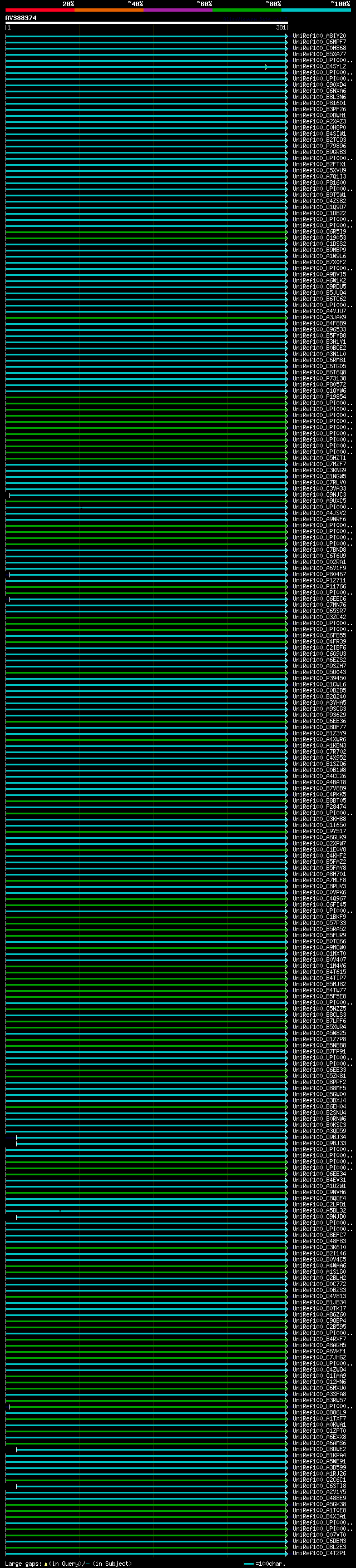Select the UniRef100_C4T2P1 hit at bottom
356x1568 pixels.
[x=319, y=1553]
